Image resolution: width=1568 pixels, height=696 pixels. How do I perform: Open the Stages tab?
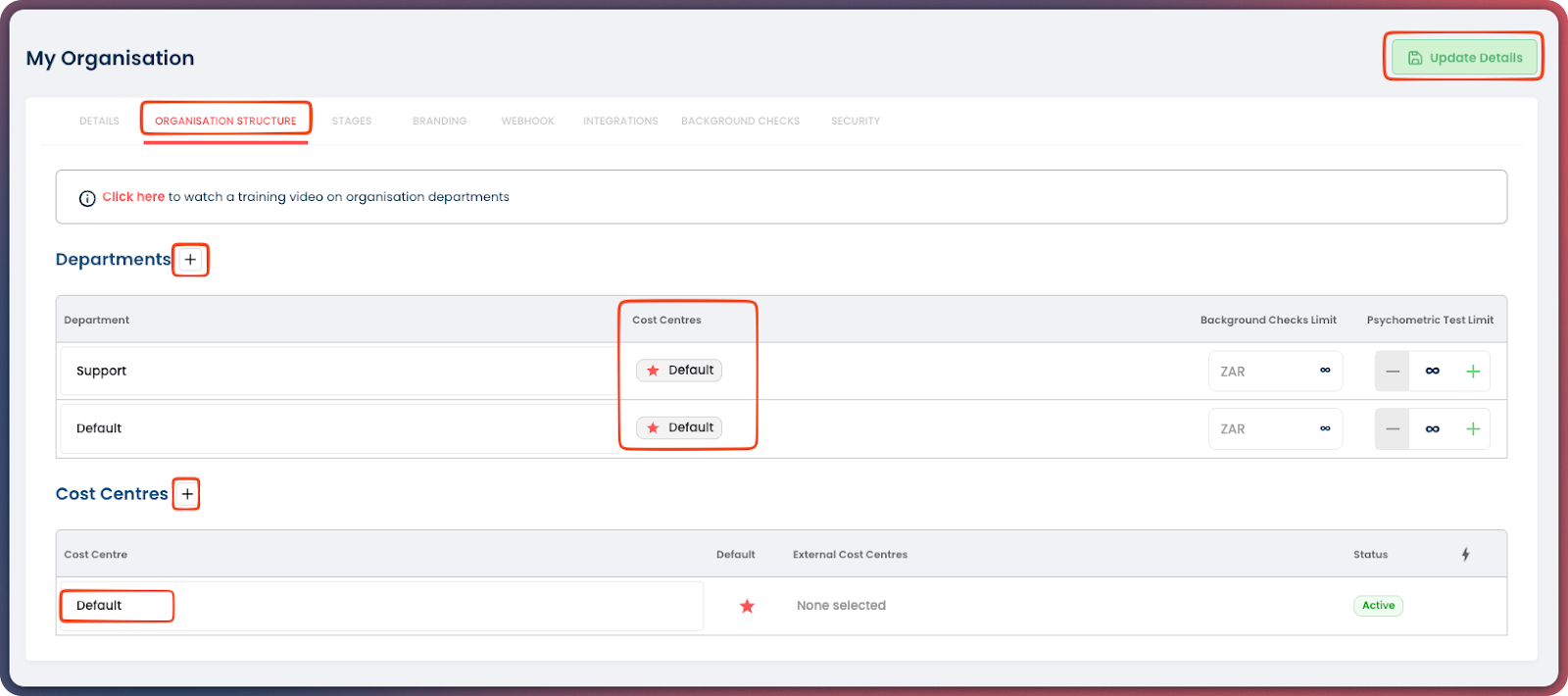pyautogui.click(x=352, y=122)
